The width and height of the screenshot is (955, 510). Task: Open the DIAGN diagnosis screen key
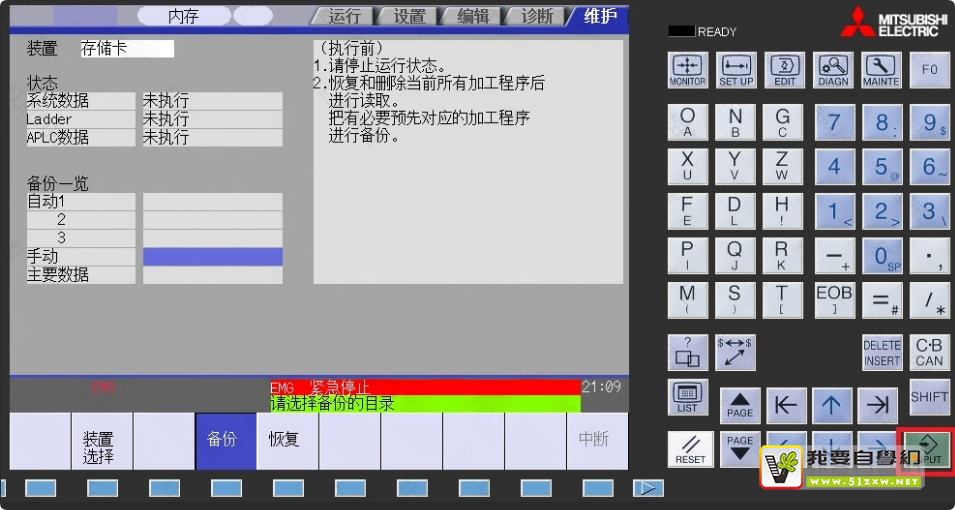point(832,70)
